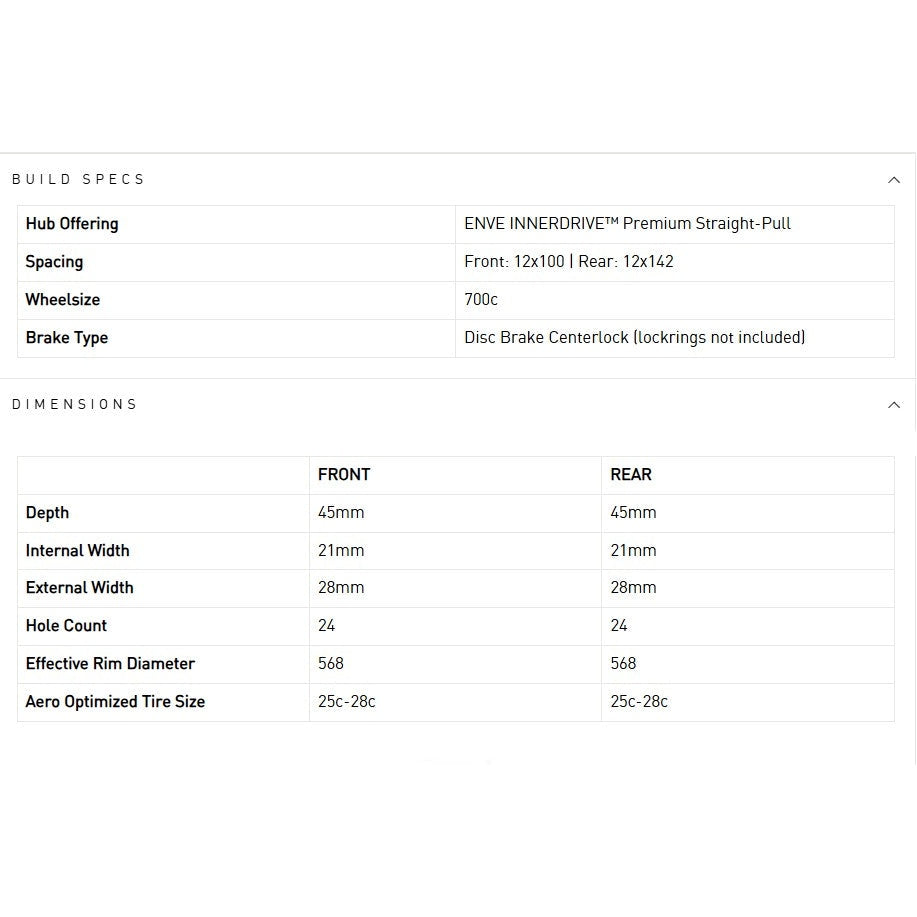The image size is (917, 917).
Task: Click the 700c wheelsize value
Action: [481, 300]
